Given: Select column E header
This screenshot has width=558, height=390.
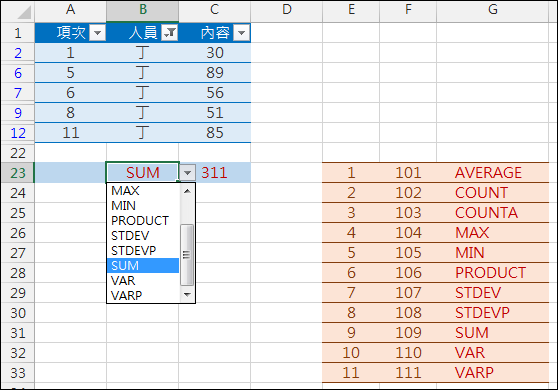Looking at the screenshot, I should (x=351, y=10).
